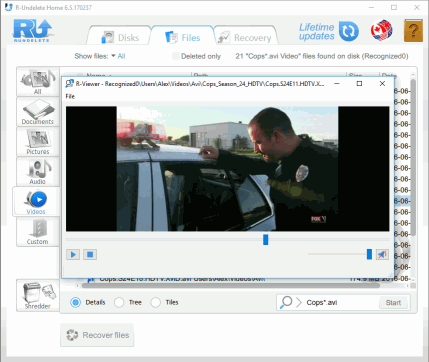This screenshot has width=429, height=362.
Task: Maximize the R-Viewer window
Action: click(359, 84)
